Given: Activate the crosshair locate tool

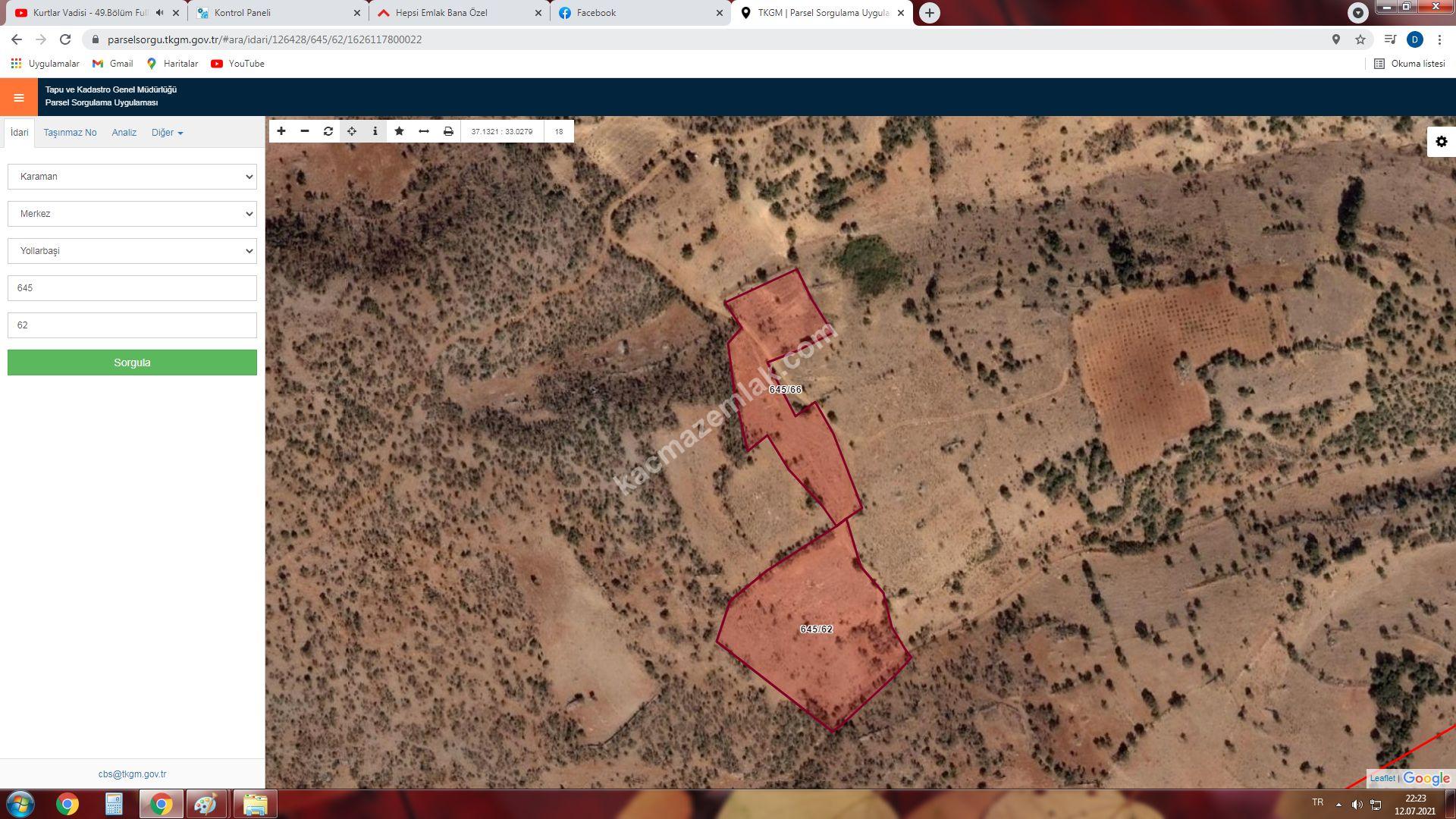Looking at the screenshot, I should tap(352, 131).
